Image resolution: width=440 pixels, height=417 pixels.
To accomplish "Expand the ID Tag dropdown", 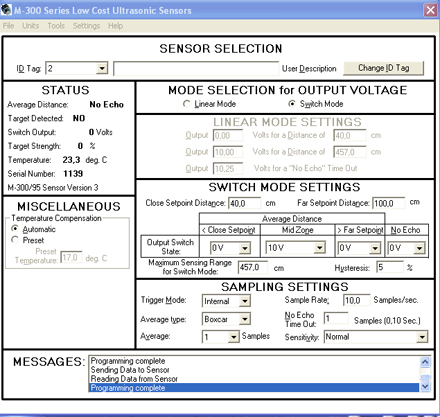I will tap(102, 68).
